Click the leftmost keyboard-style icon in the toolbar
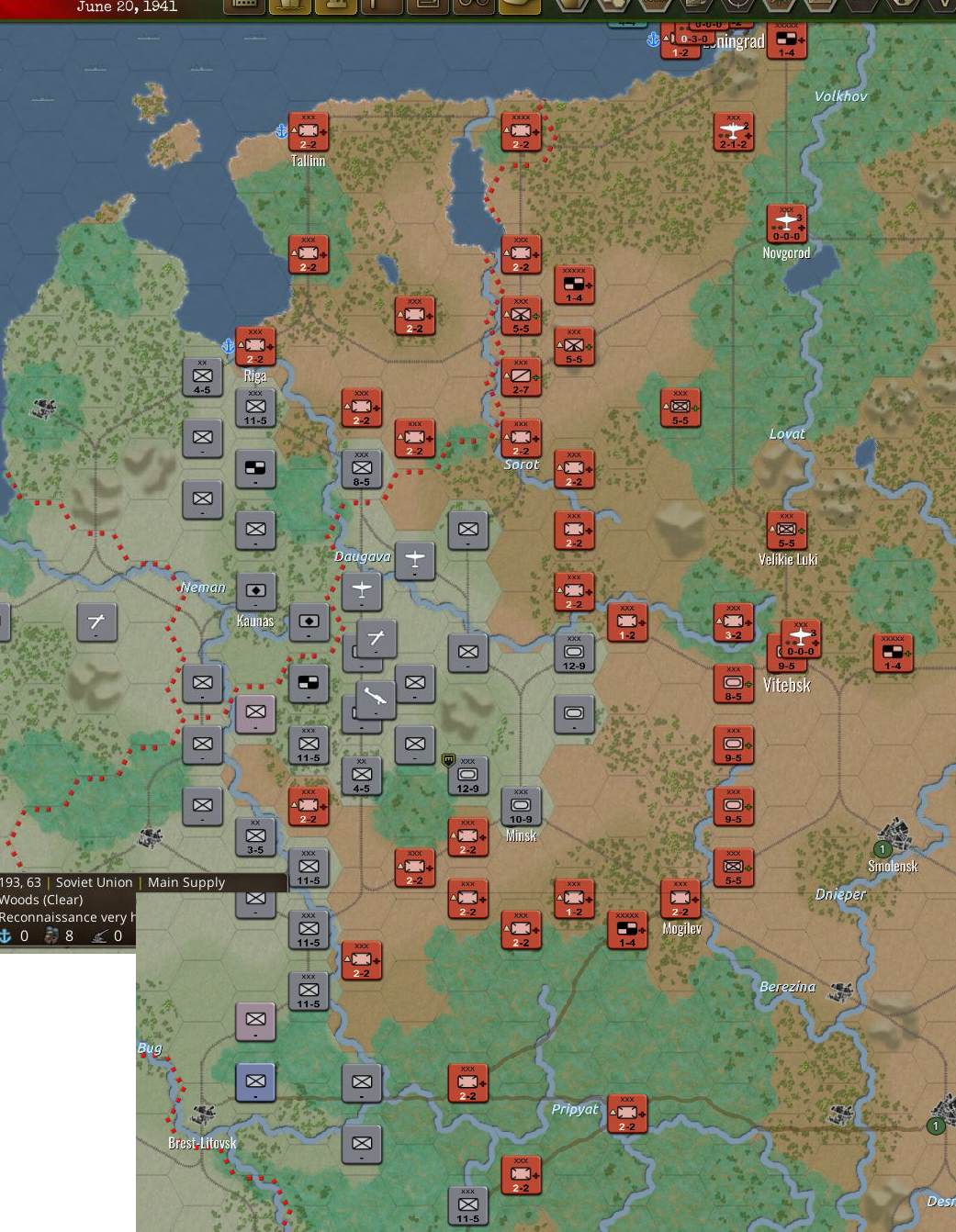This screenshot has width=956, height=1232. 244,7
